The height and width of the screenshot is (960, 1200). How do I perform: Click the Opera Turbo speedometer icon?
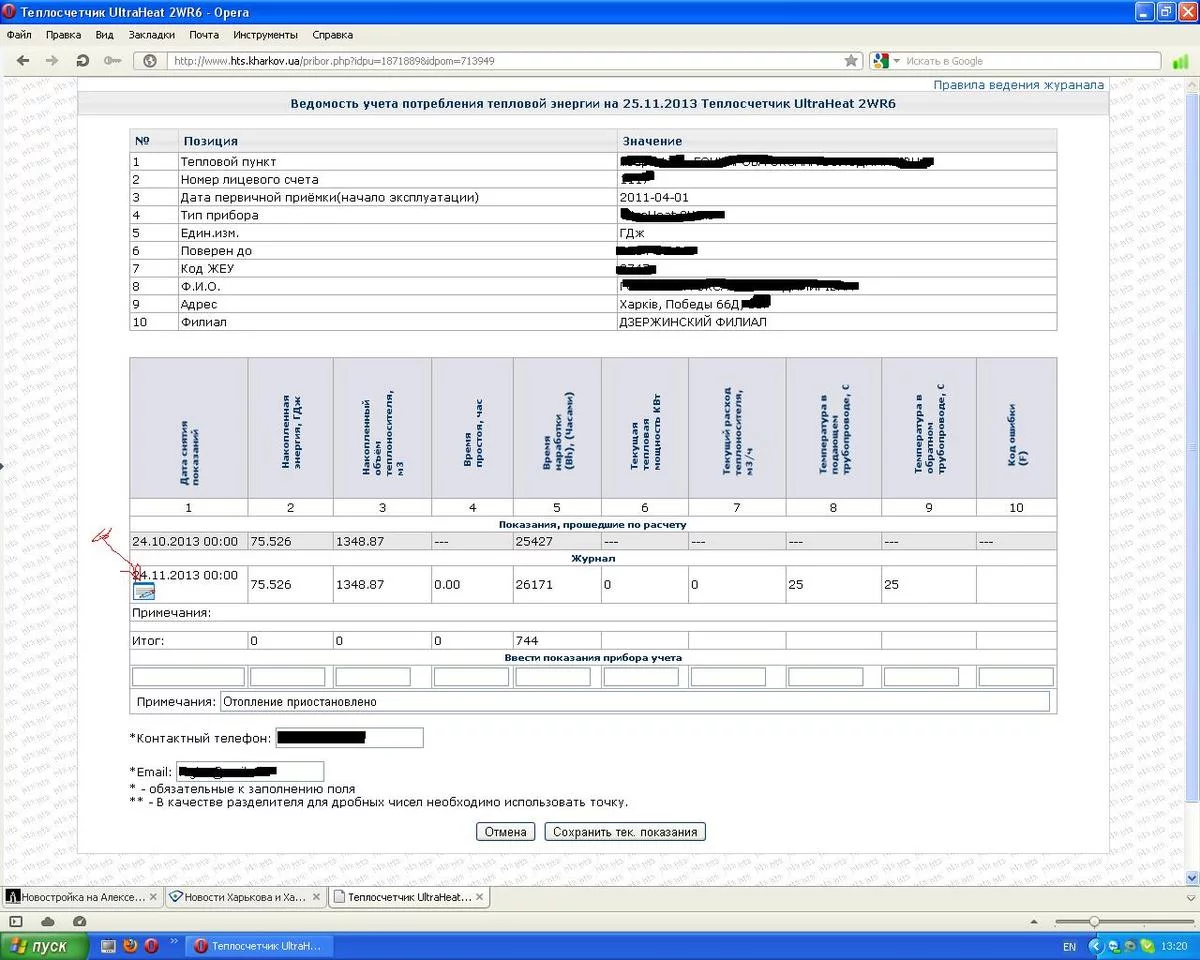(x=78, y=921)
